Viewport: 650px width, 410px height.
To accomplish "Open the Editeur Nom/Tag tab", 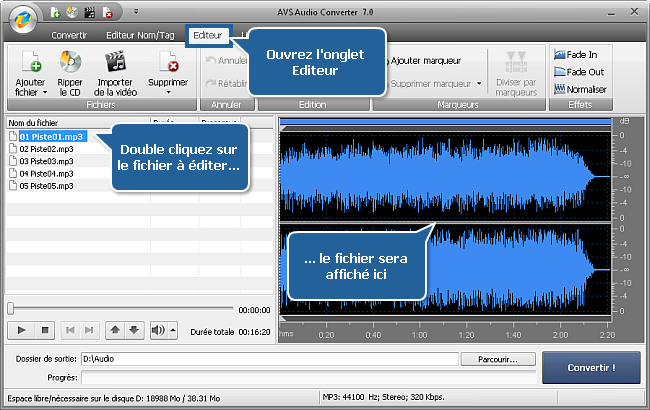I will pos(146,34).
